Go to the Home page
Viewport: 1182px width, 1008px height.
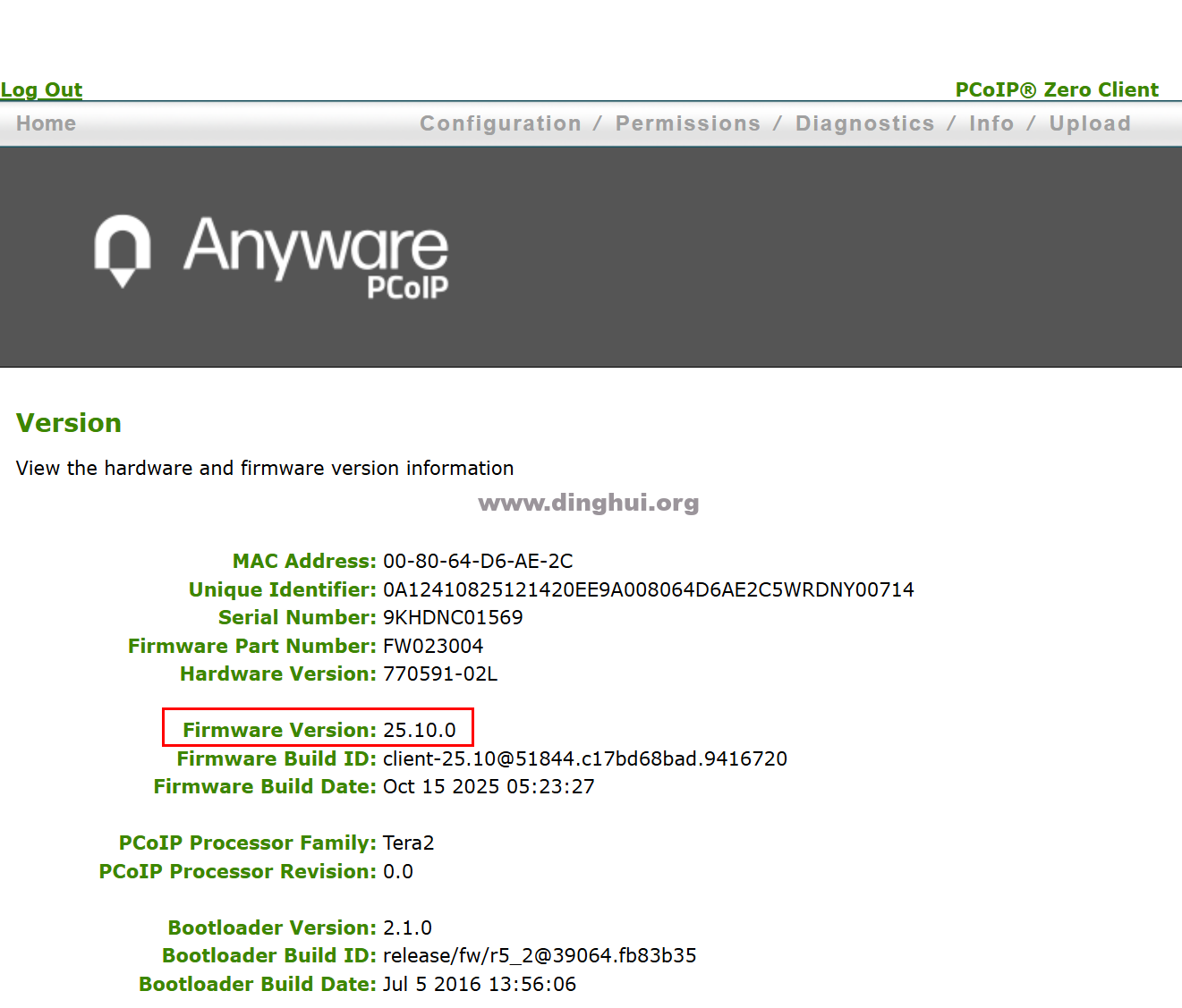47,123
